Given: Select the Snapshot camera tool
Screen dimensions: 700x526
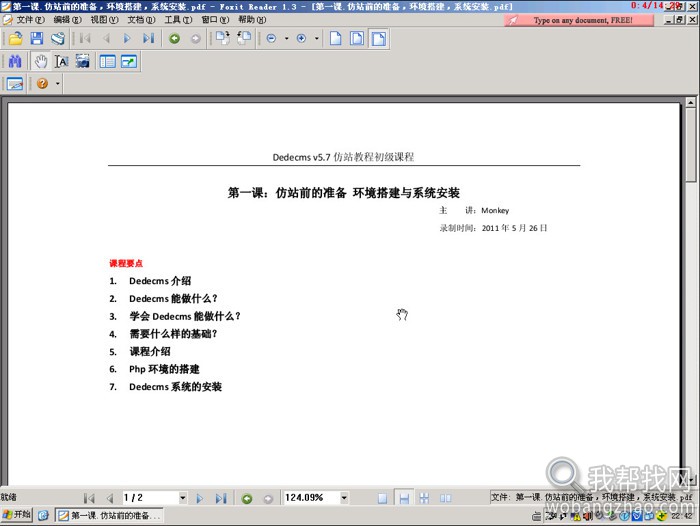Looking at the screenshot, I should 83,61.
